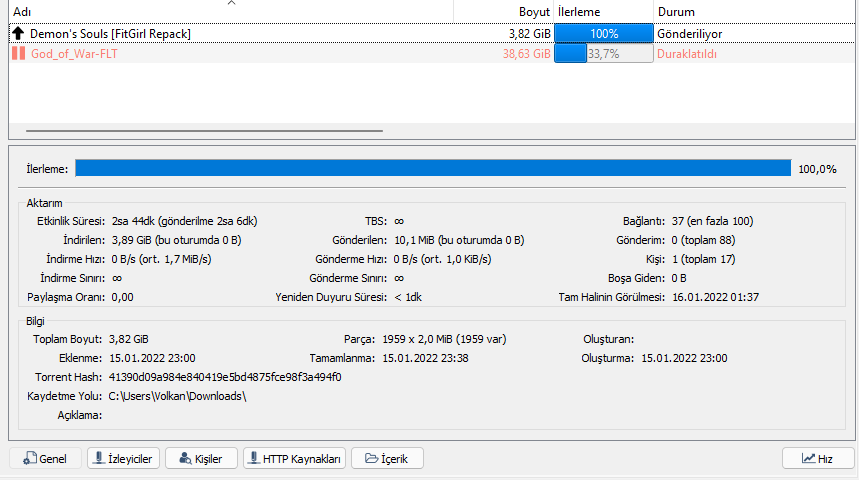
Task: Click the 100% progress bar of Demon's Souls
Action: 604,33
